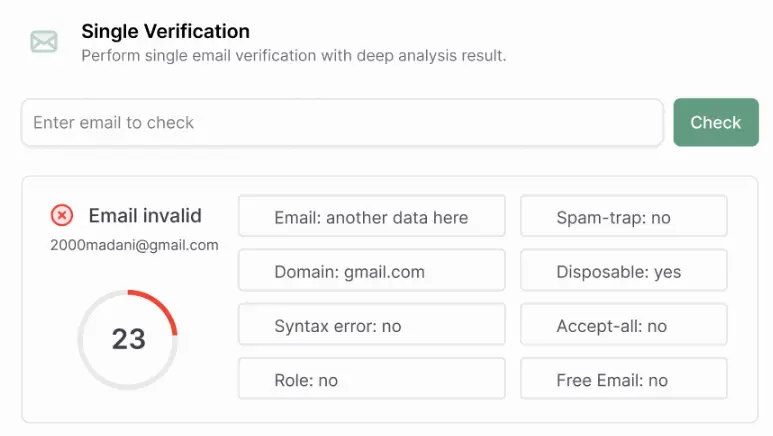Click the Free Email: no box
Image resolution: width=773 pixels, height=436 pixels.
(x=624, y=379)
